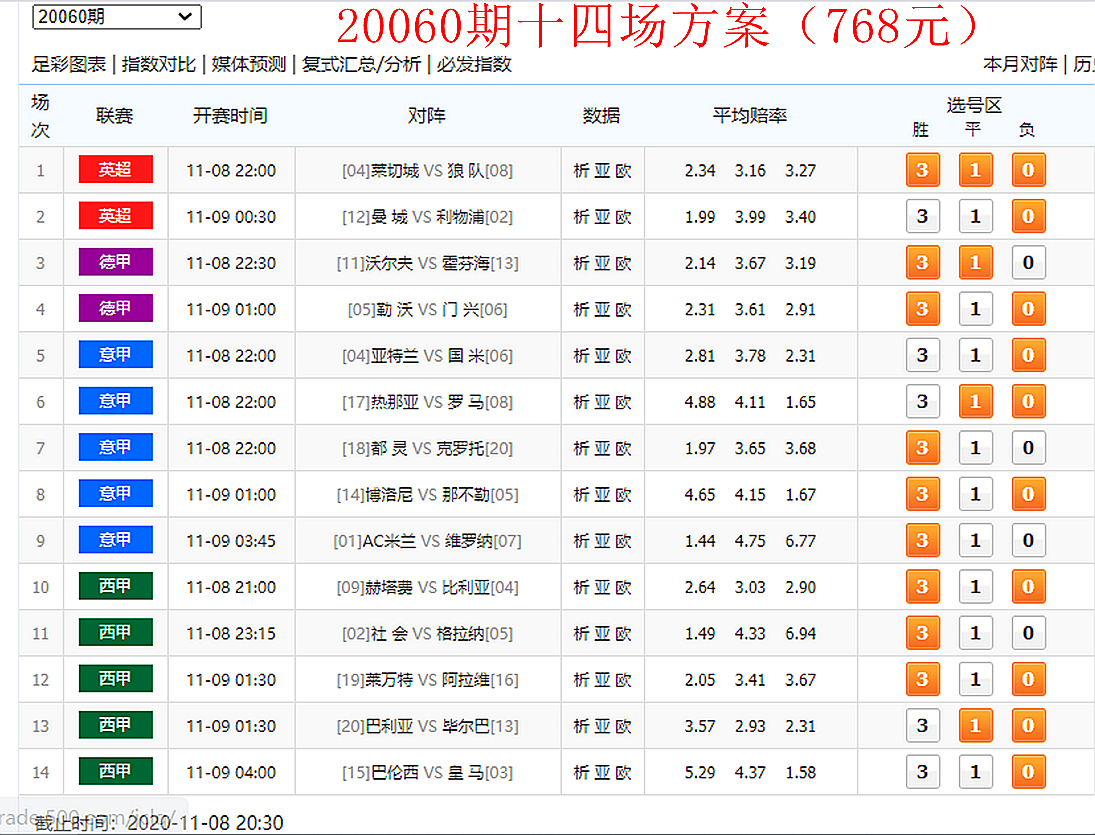The image size is (1095, 835).
Task: Switch to 指数对比 section
Action: [158, 65]
